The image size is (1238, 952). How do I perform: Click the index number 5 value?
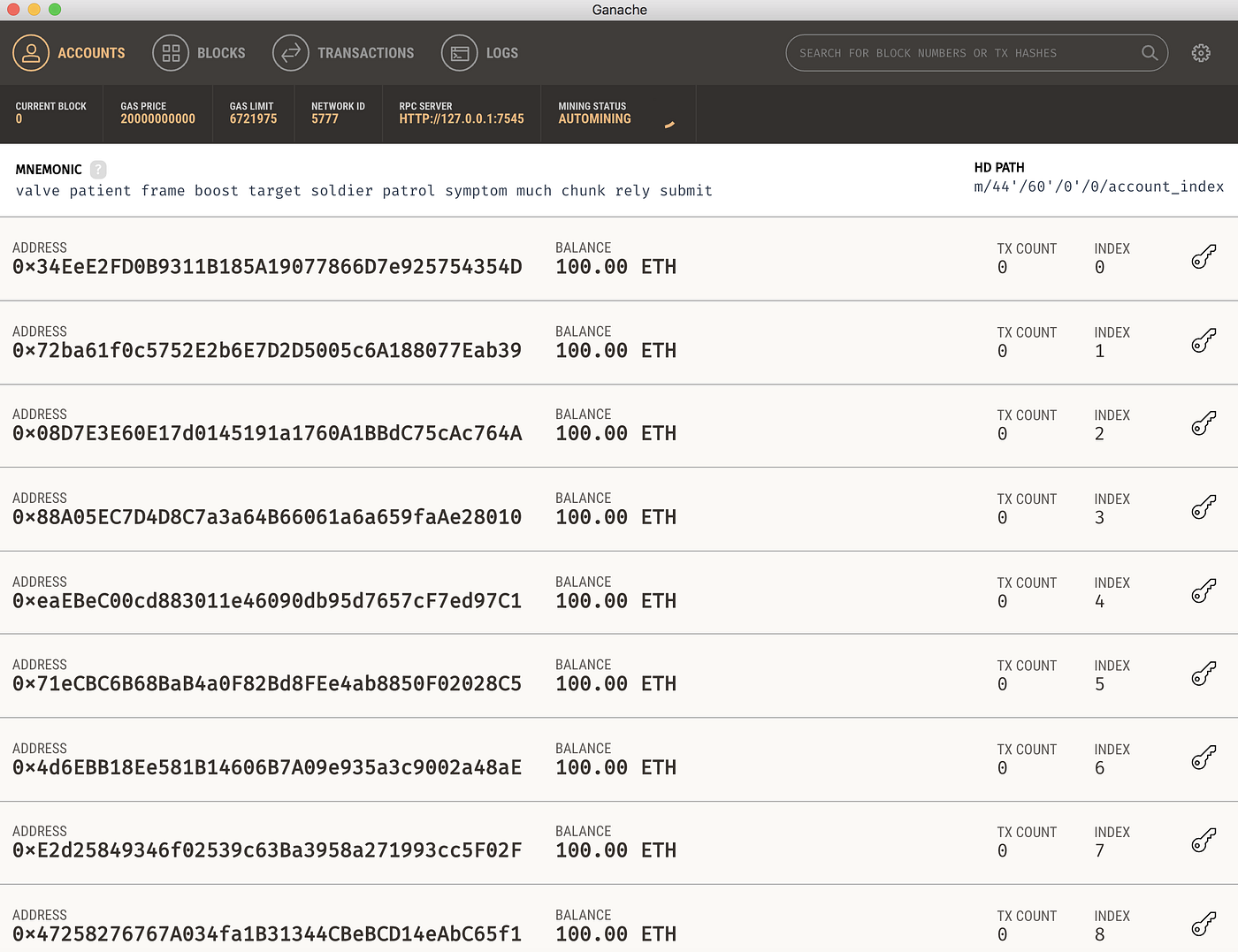(1099, 684)
